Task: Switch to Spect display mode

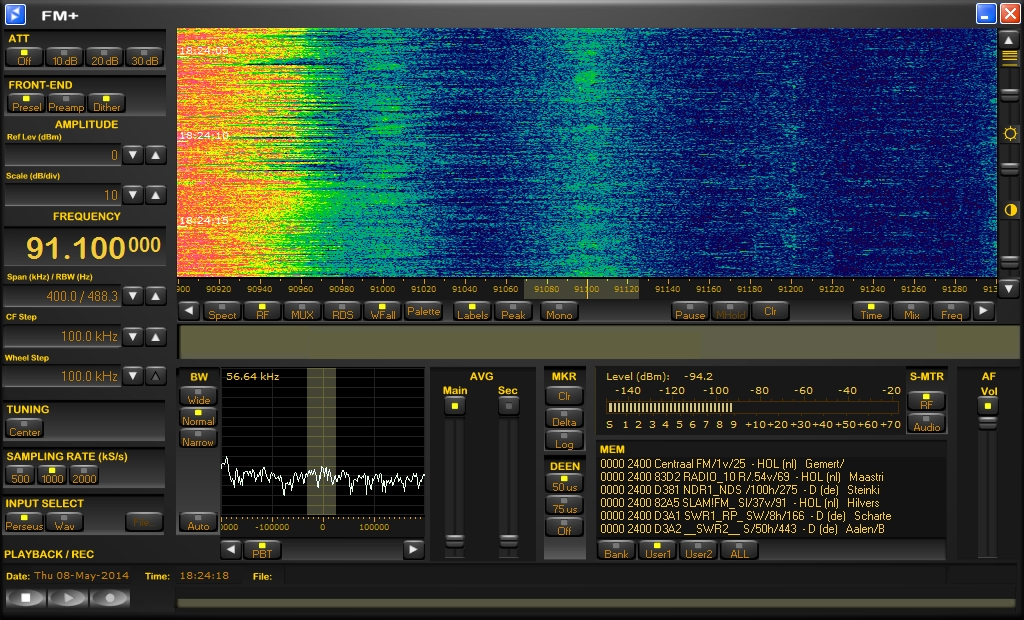Action: pos(221,311)
